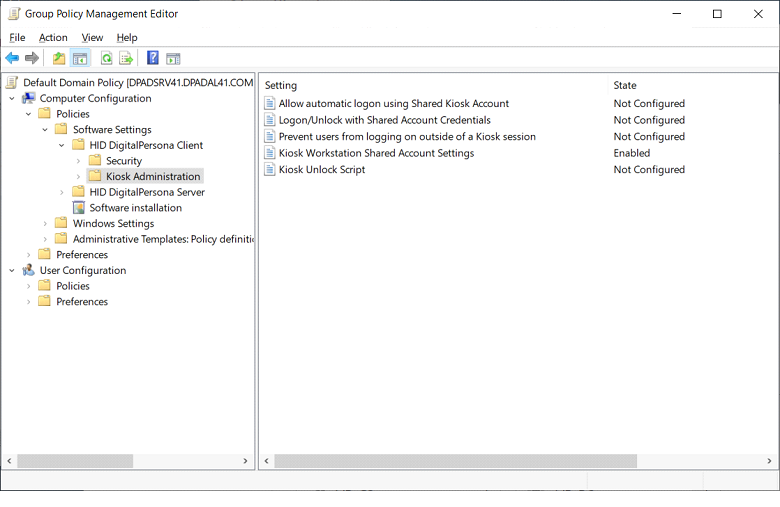The width and height of the screenshot is (780, 507).
Task: Click the Back arrow toolbar icon
Action: coord(12,58)
